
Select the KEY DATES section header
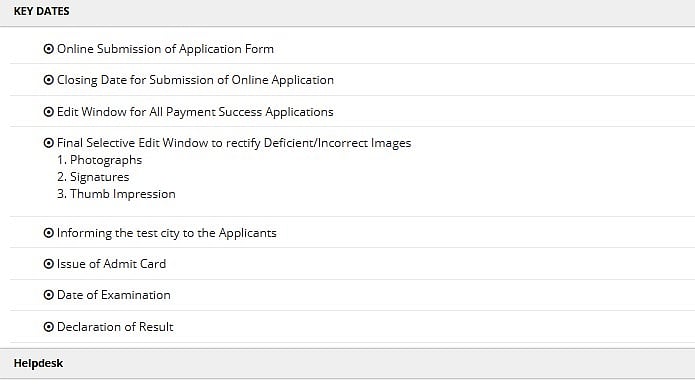(348, 13)
